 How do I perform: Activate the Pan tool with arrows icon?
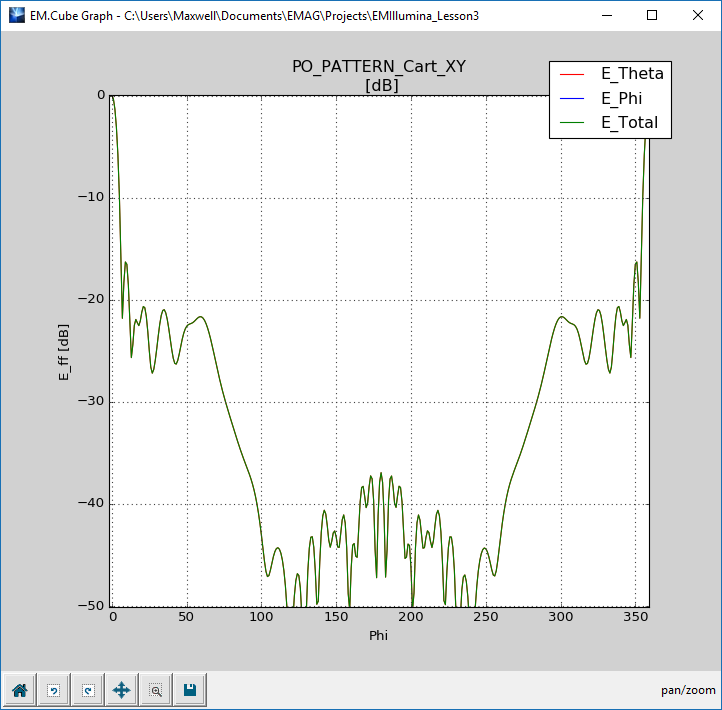121,689
